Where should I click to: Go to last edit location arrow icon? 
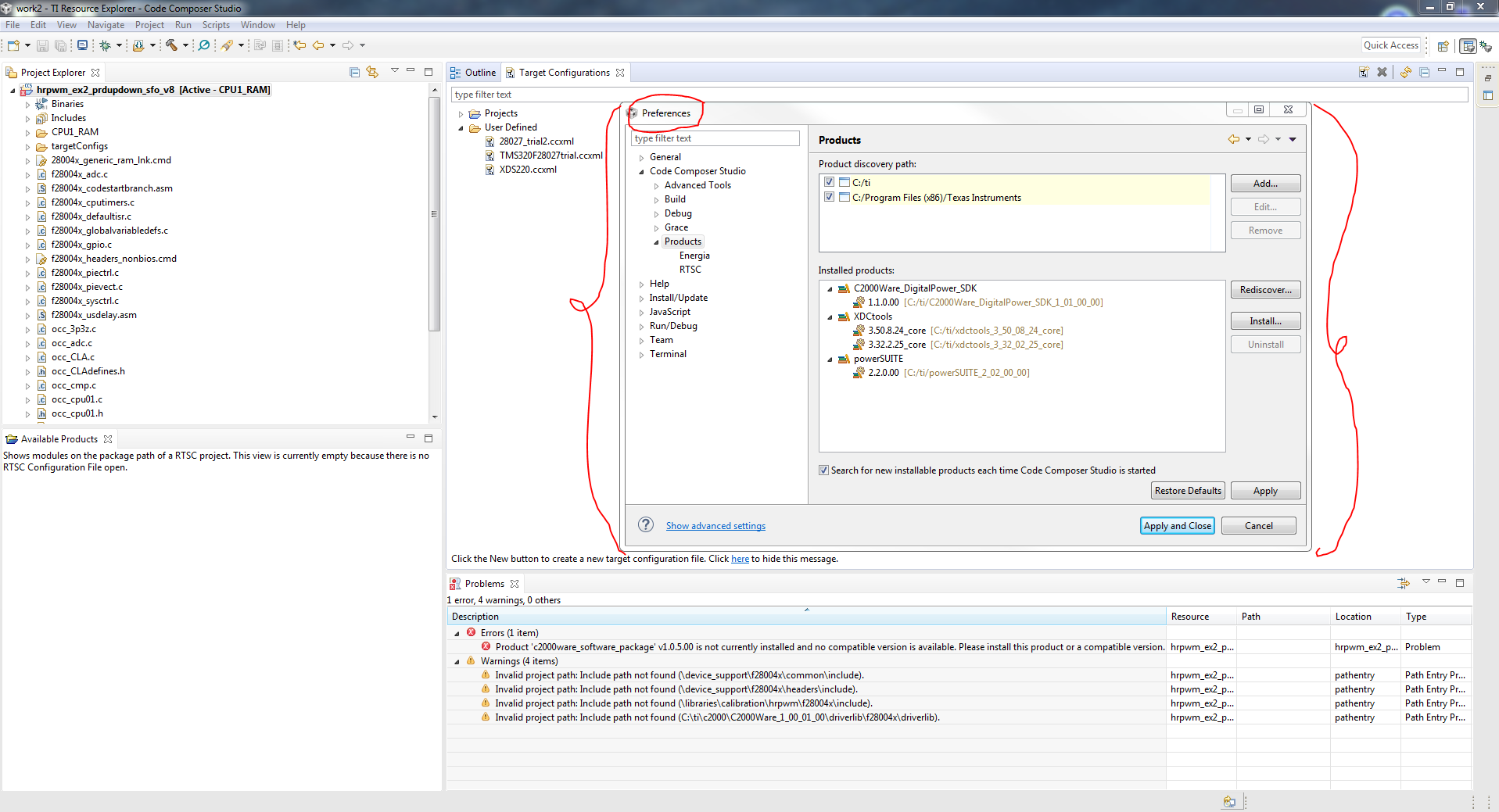point(299,45)
